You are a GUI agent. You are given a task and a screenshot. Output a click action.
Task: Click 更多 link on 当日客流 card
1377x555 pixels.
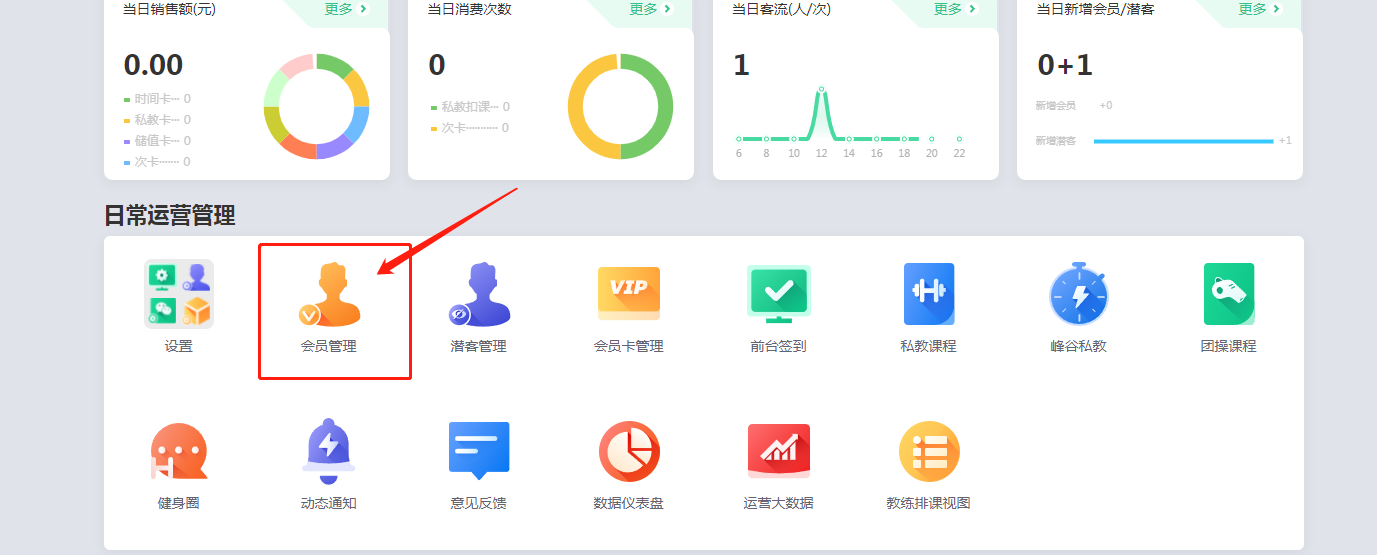tap(955, 9)
